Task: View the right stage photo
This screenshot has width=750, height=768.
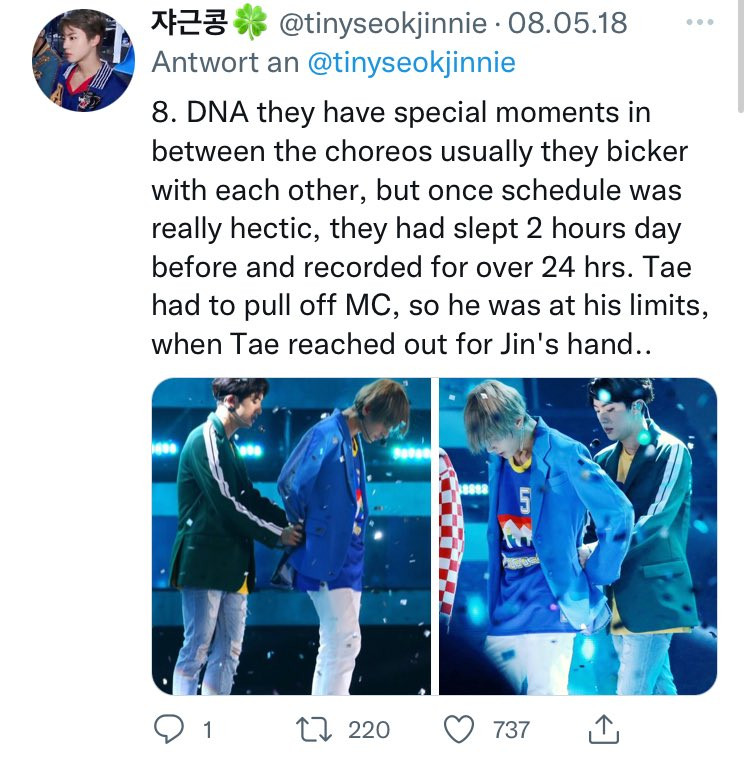Action: 578,536
